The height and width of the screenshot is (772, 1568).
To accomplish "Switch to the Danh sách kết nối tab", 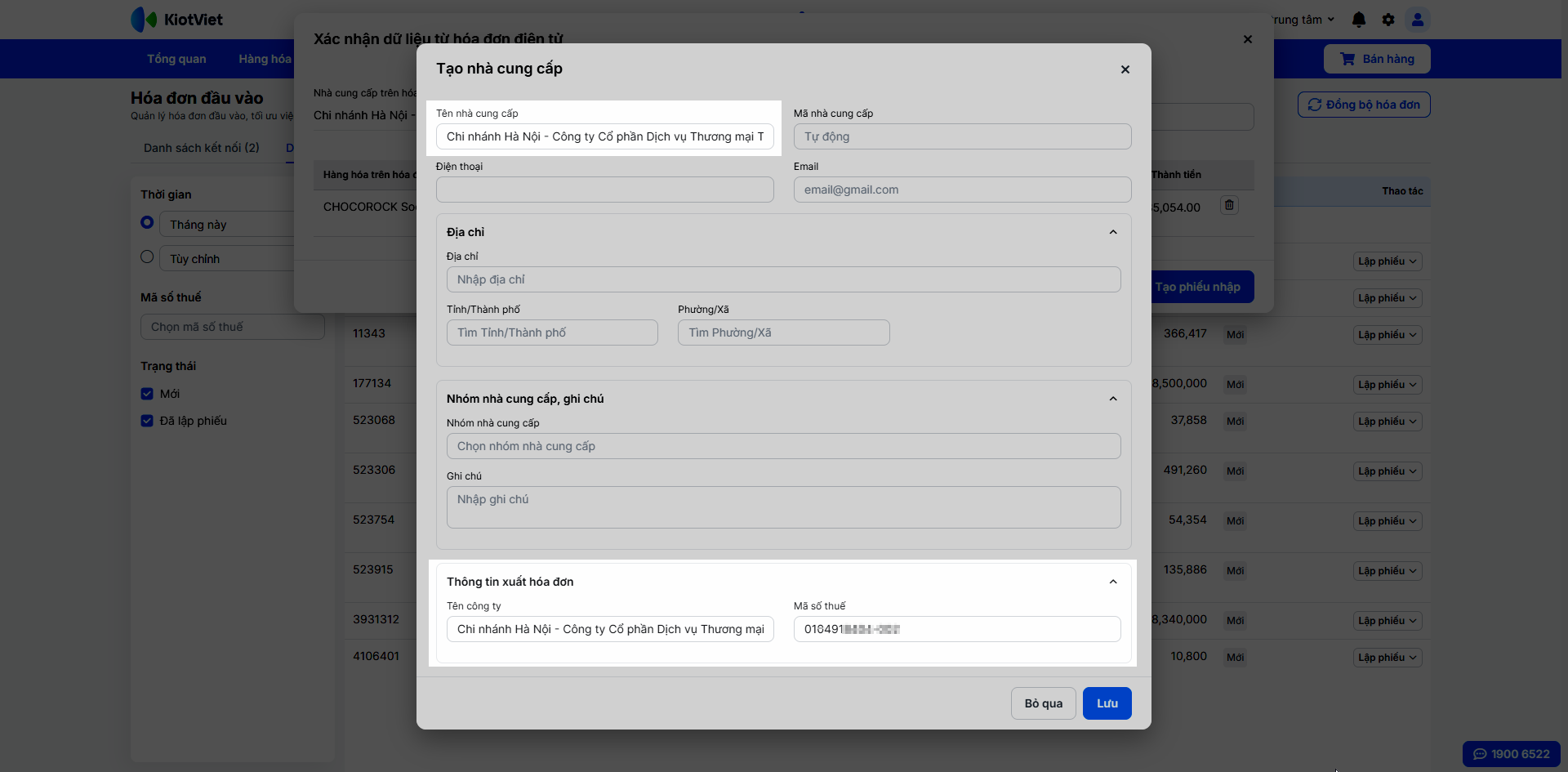I will 201,148.
